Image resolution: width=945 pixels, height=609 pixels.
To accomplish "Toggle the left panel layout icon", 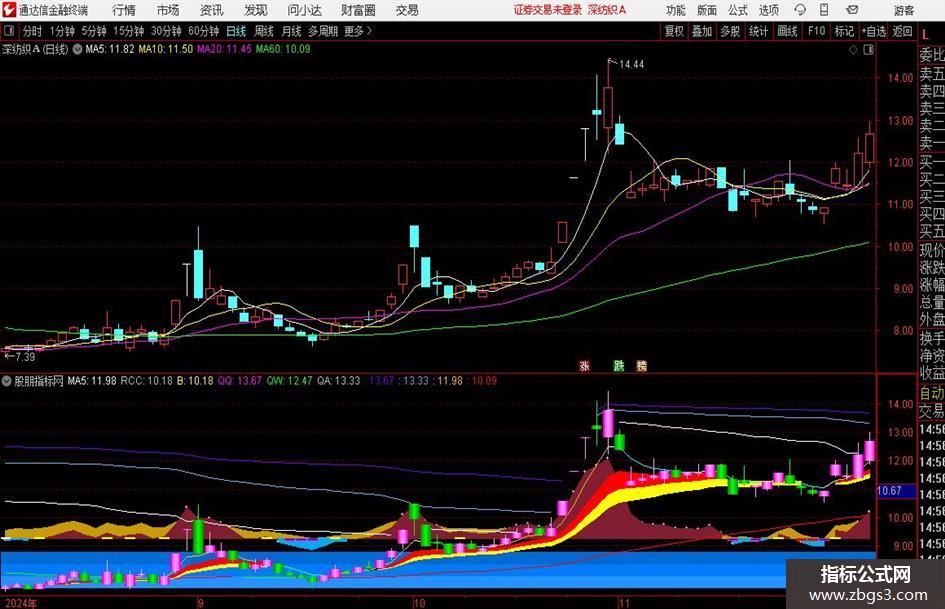I will click(8, 31).
